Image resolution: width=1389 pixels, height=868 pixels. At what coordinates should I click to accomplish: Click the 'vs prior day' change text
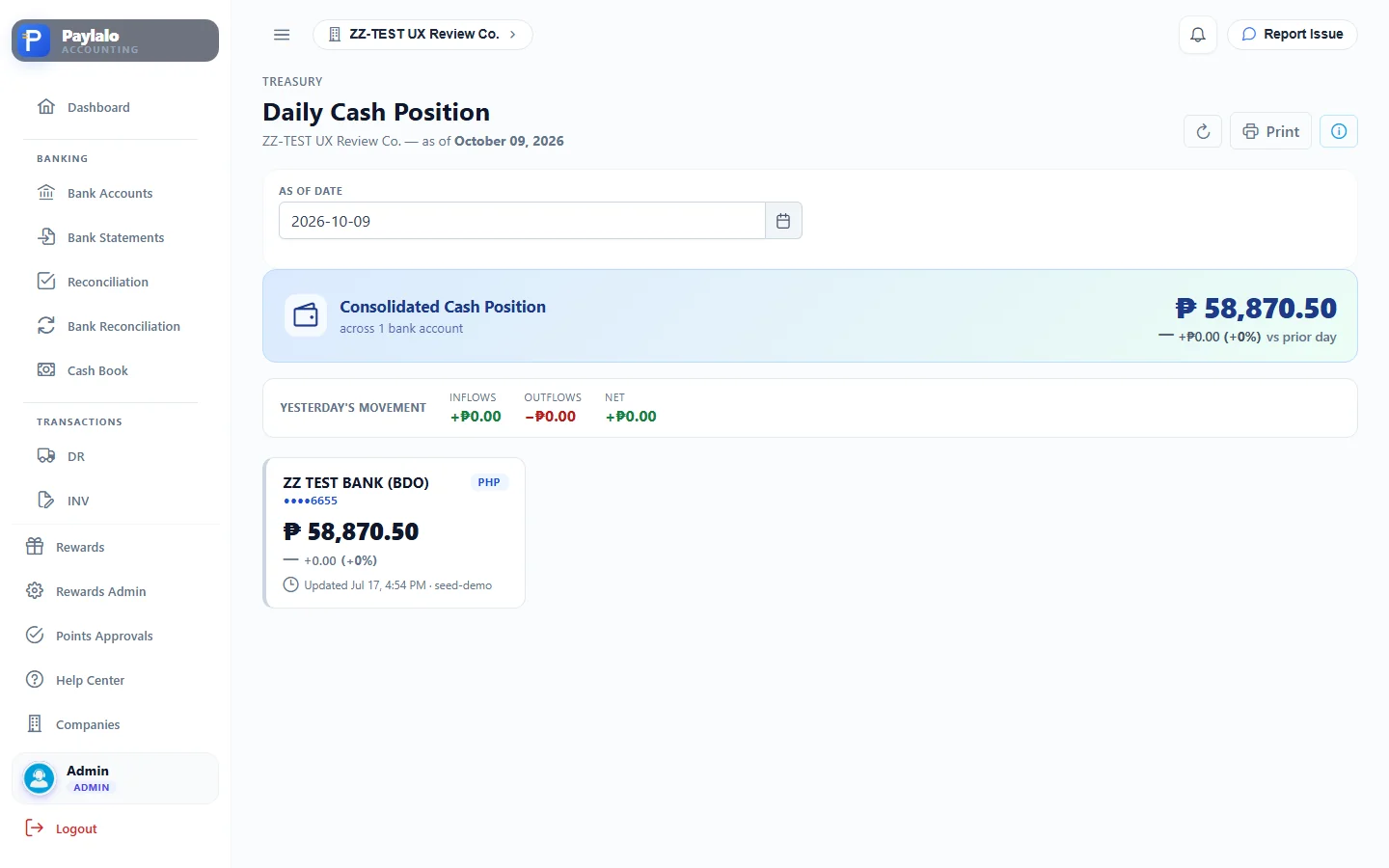click(1301, 338)
